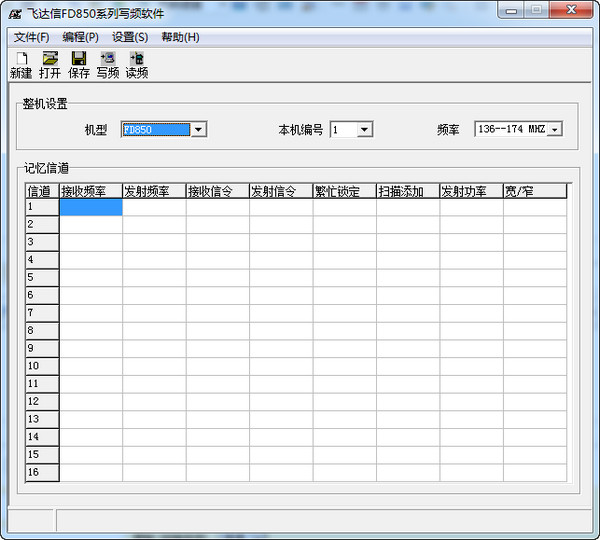600x540 pixels.
Task: Click the 发射信令 cell in channel 10
Action: (x=281, y=367)
